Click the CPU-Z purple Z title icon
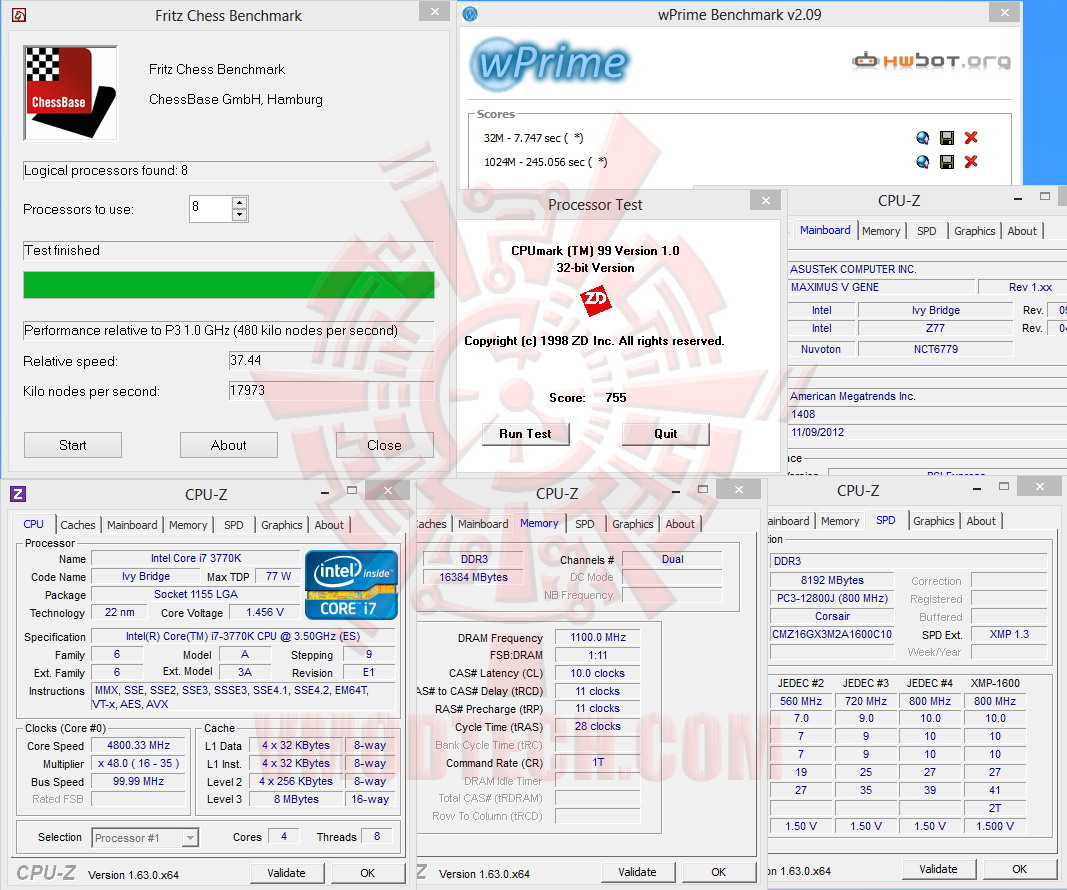 click(x=18, y=494)
